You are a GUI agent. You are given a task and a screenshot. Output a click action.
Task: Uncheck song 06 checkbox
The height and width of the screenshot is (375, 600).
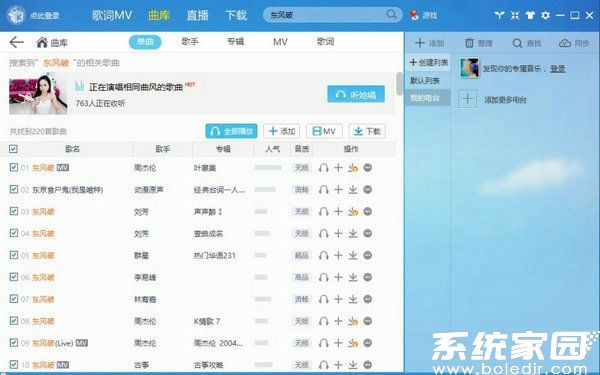point(14,276)
